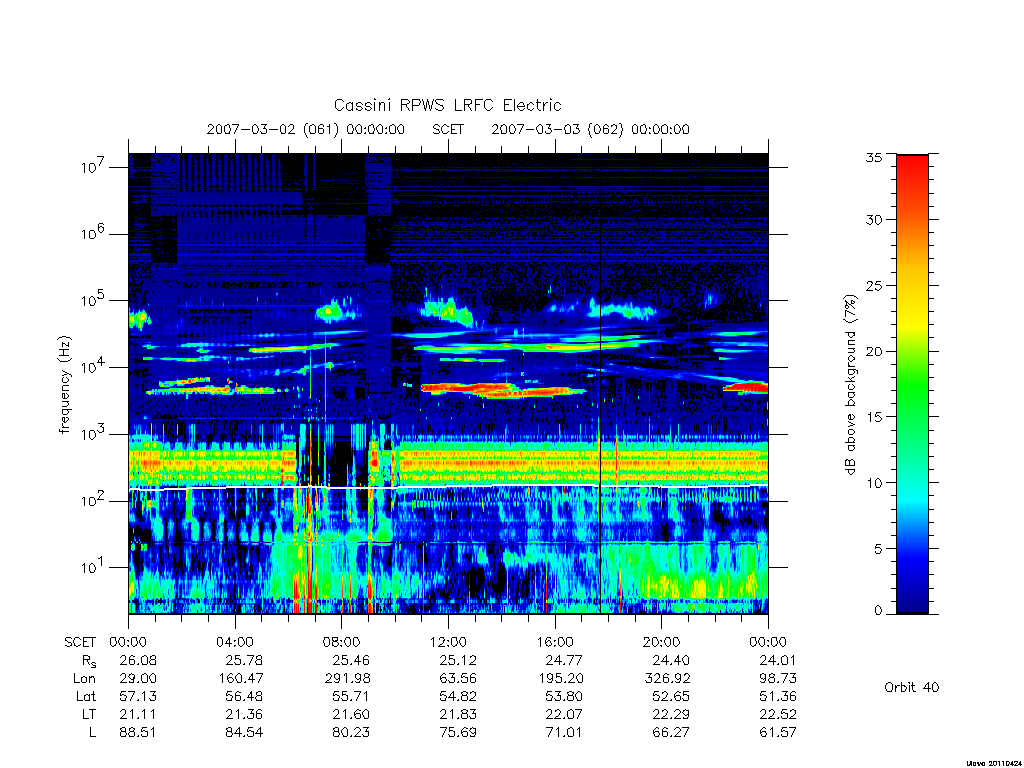The image size is (1024, 768).
Task: Click the 08:00 time tick label
Action: pyautogui.click(x=342, y=642)
